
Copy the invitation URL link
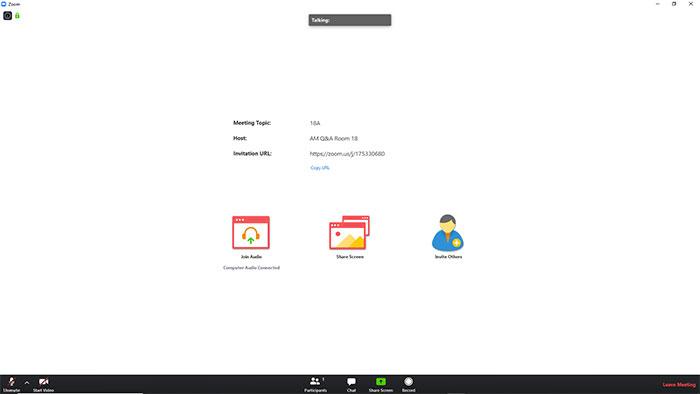coord(320,168)
